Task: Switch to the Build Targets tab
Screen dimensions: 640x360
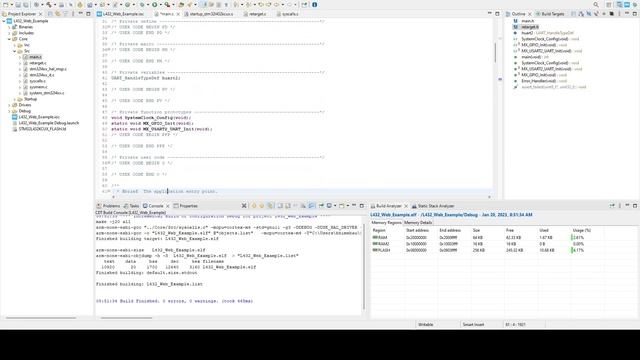Action: pyautogui.click(x=550, y=14)
